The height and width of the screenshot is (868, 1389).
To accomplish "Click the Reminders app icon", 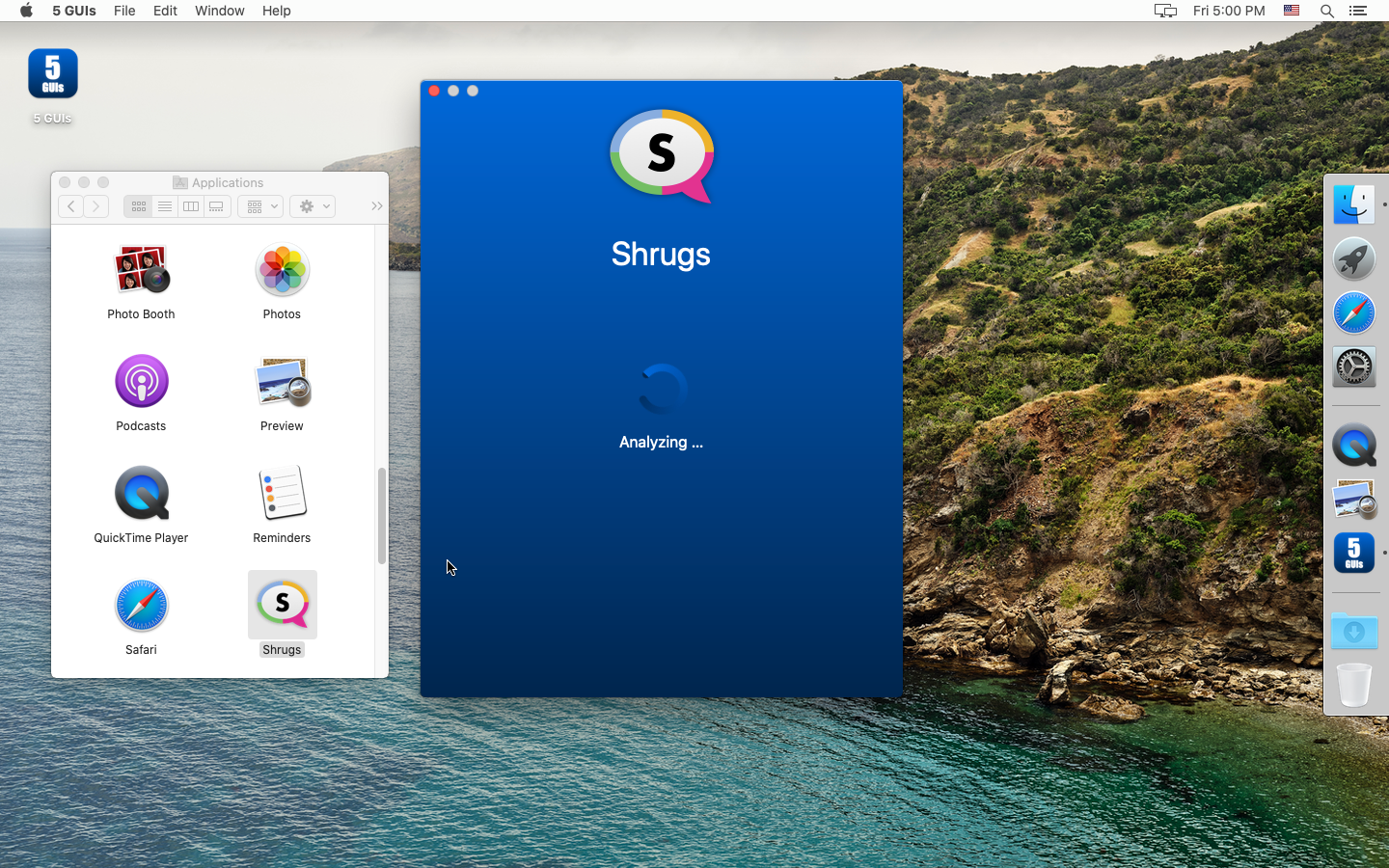I will (282, 494).
